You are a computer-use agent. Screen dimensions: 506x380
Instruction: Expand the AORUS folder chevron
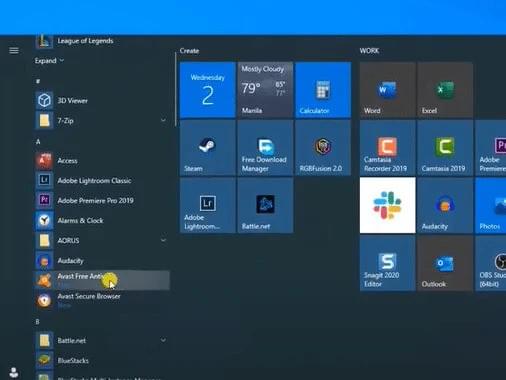pos(163,240)
